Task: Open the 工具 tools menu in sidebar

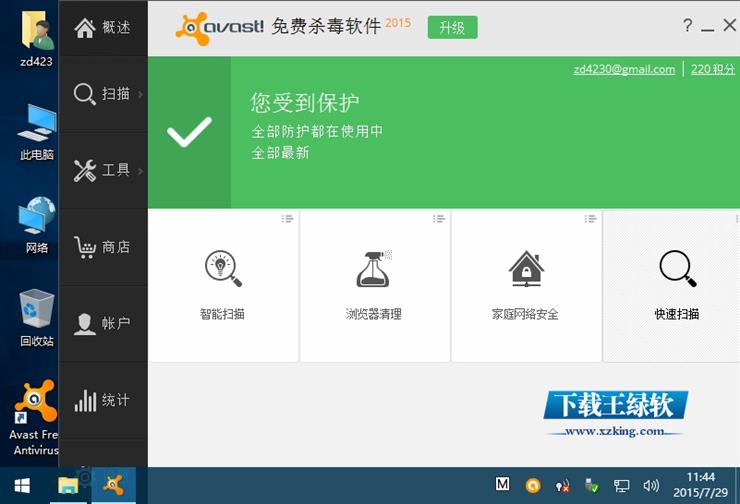Action: [x=102, y=170]
